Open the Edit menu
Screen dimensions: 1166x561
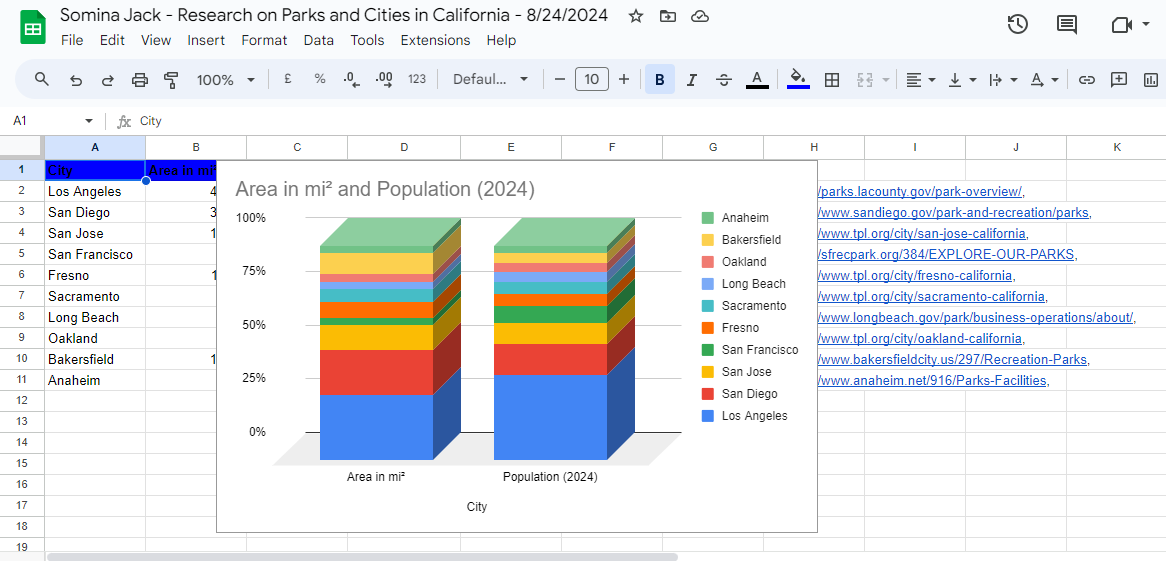112,40
